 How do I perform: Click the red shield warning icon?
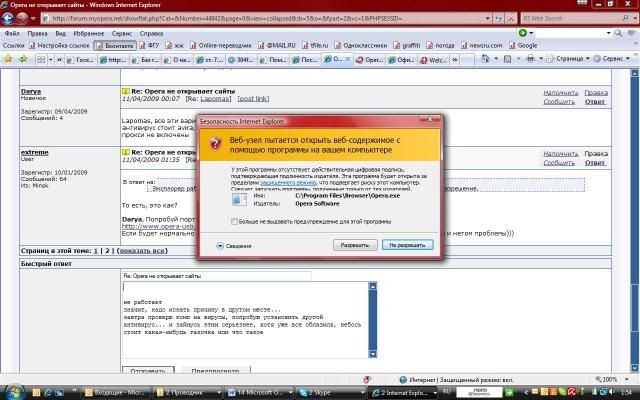click(216, 144)
